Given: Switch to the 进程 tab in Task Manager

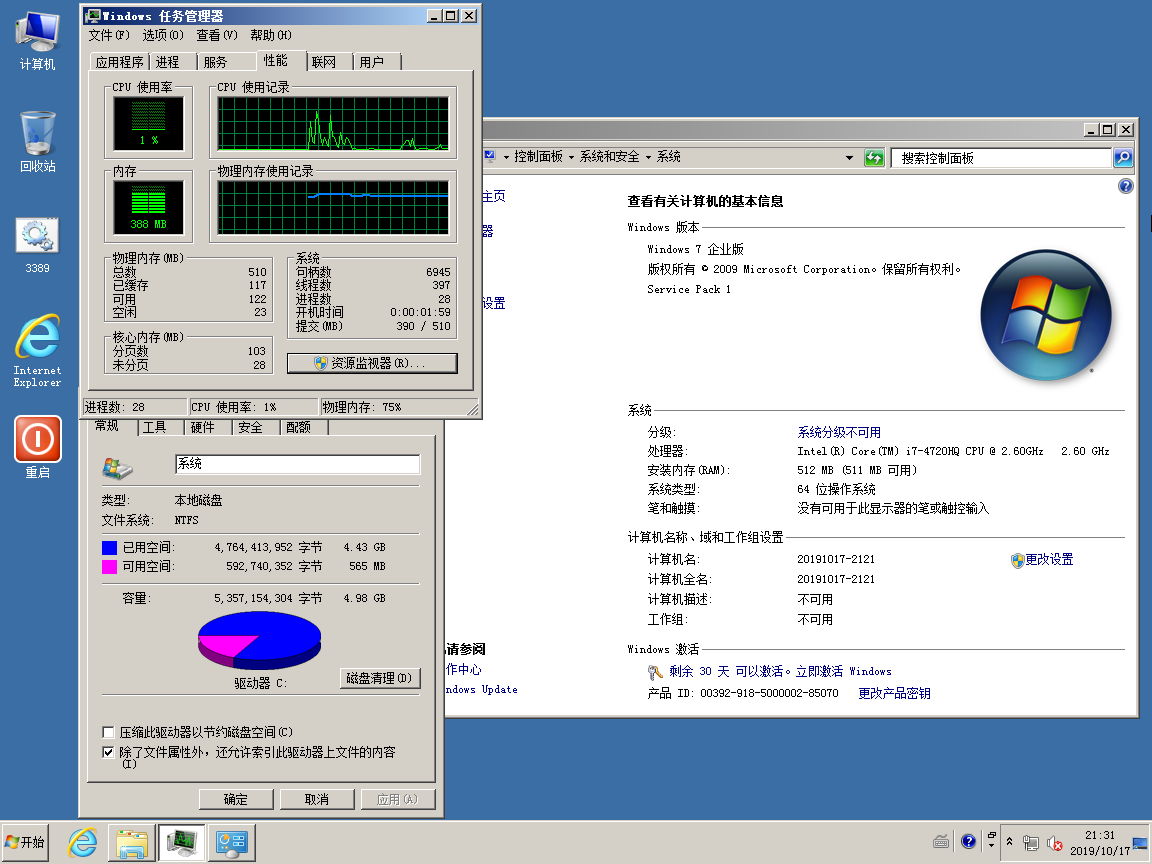Looking at the screenshot, I should coord(168,62).
